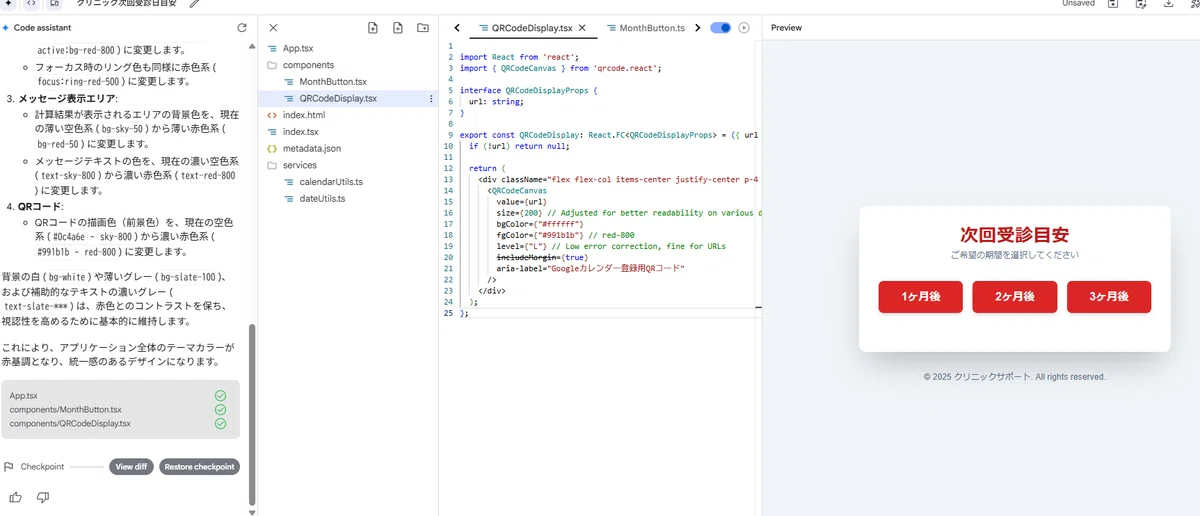1200x516 pixels.
Task: Open calendarUtils.ts in the file tree
Action: (x=331, y=182)
